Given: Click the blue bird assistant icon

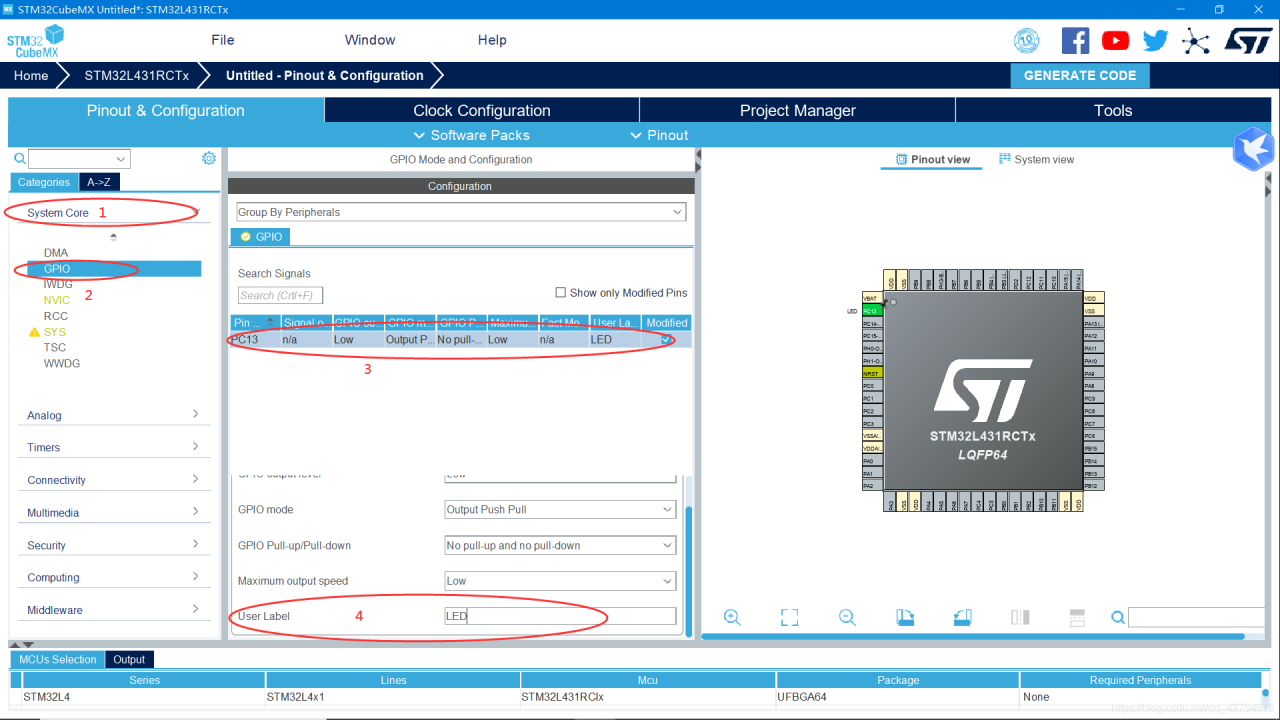Looking at the screenshot, I should point(1253,149).
